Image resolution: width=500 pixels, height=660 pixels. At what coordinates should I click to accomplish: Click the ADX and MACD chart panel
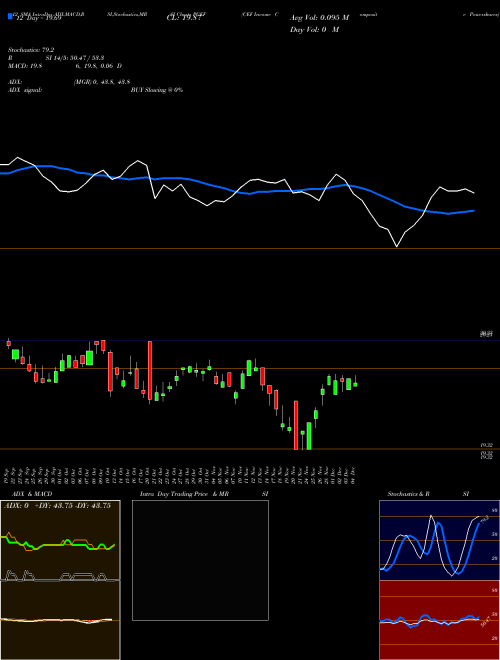tap(60, 580)
